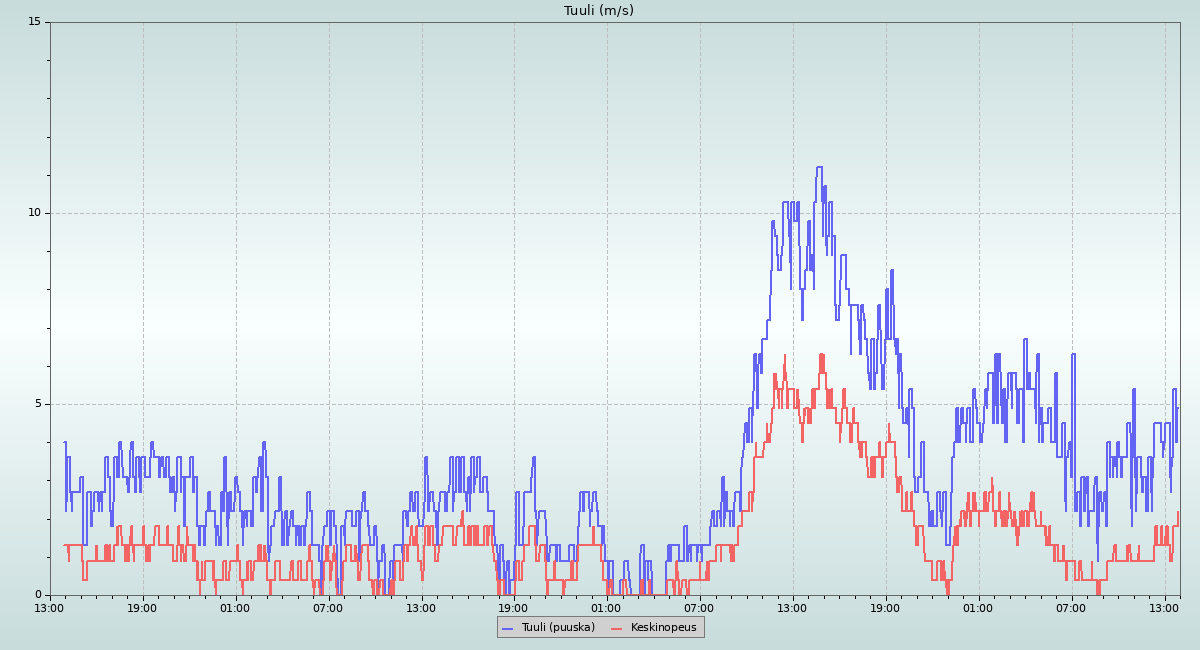Screen dimensions: 1200x650
Task: Click the red line swatch in legend
Action: click(617, 628)
